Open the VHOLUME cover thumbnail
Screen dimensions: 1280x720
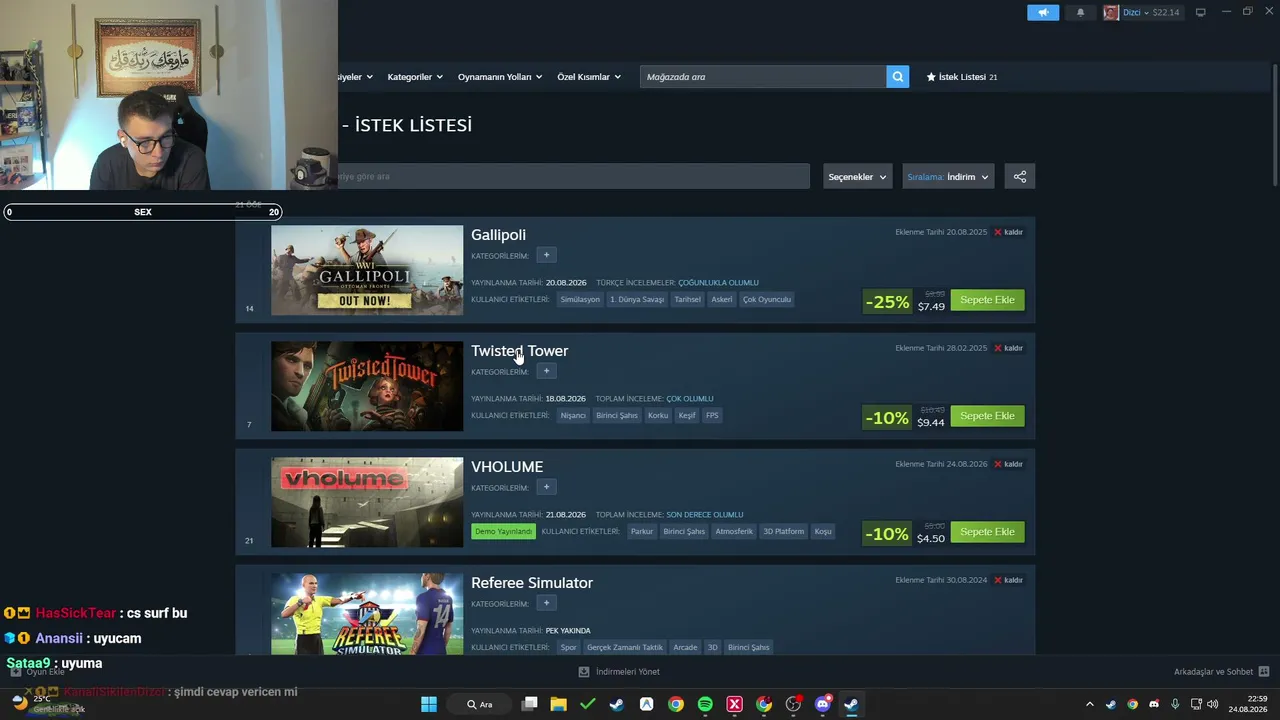click(x=367, y=502)
